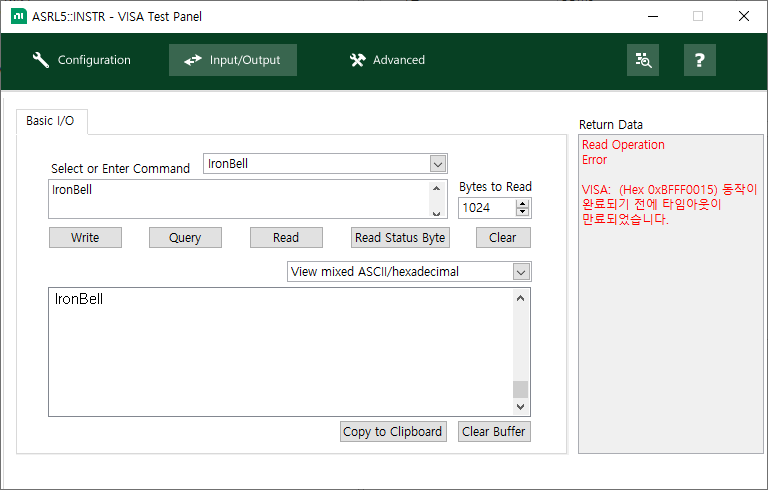This screenshot has width=768, height=490.
Task: Click the wrench icon next to Configuration
Action: 41,60
